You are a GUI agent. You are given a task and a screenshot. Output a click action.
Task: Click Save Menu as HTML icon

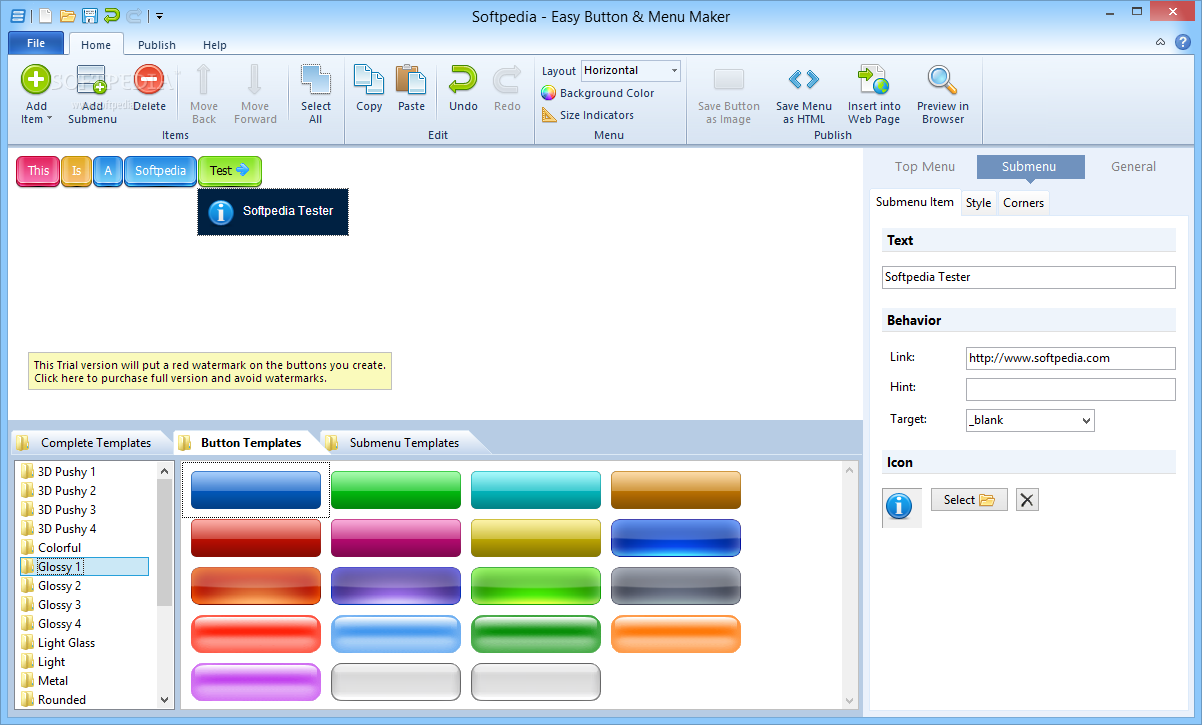click(x=803, y=79)
